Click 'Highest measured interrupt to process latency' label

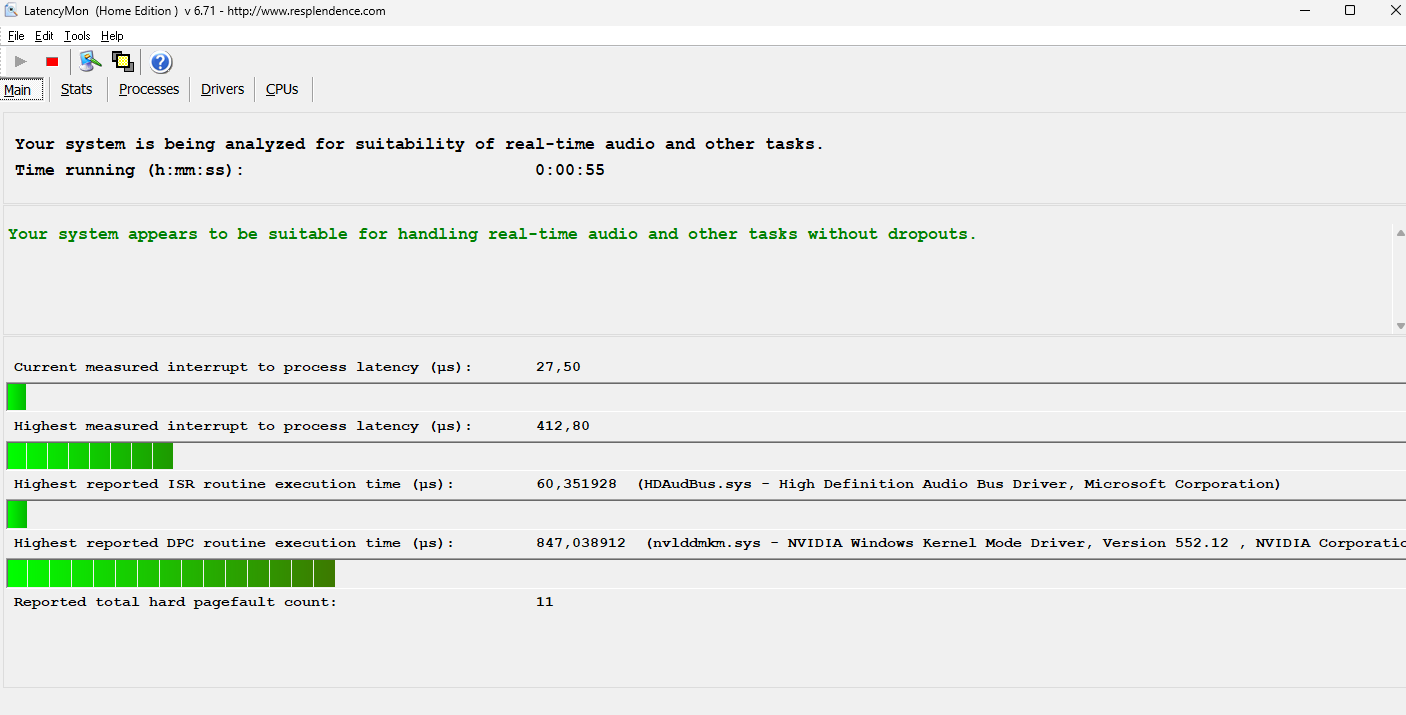click(x=243, y=426)
